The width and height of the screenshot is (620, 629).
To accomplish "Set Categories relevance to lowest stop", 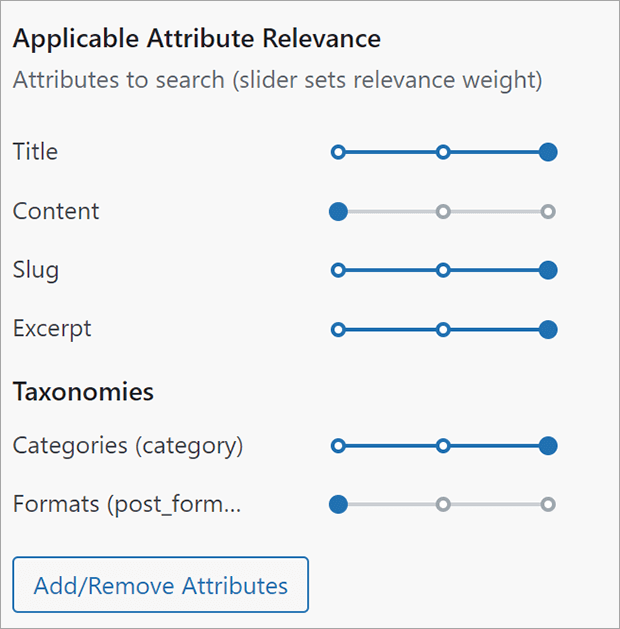I will point(338,446).
